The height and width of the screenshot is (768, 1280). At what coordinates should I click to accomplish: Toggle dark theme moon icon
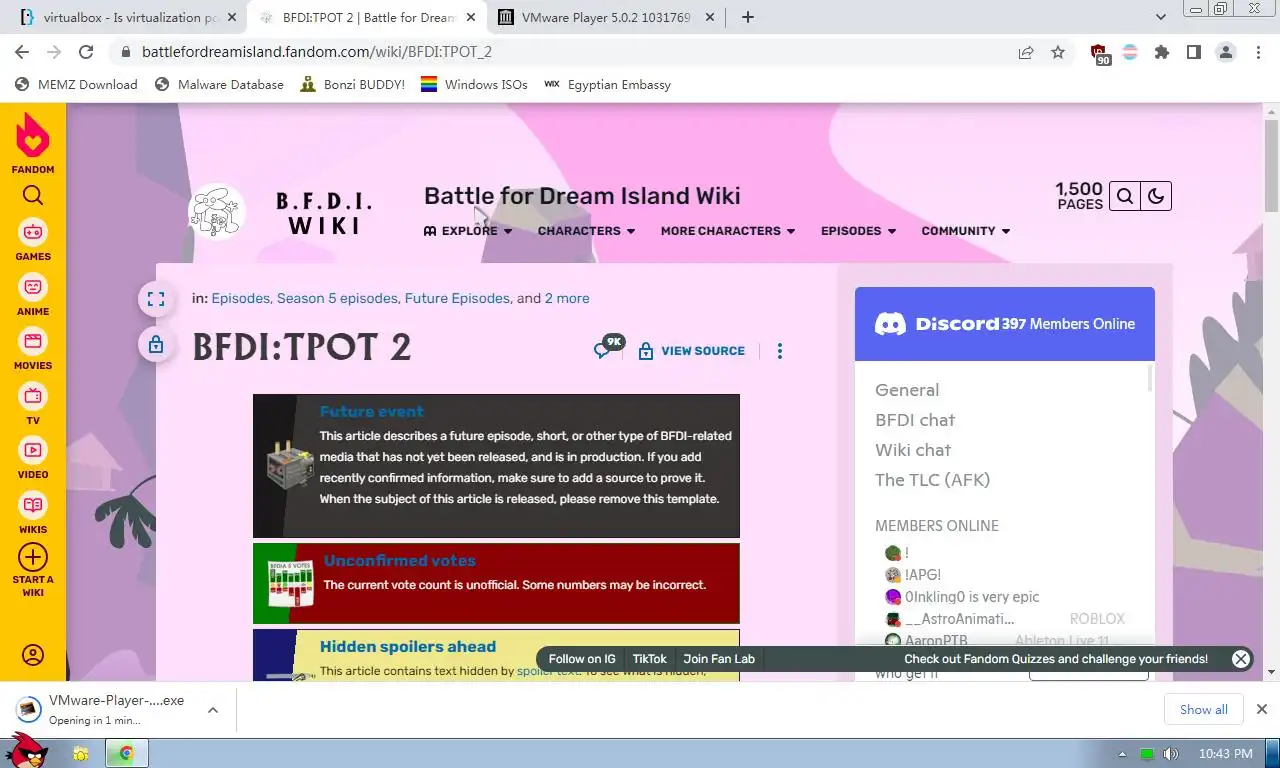tap(1156, 196)
